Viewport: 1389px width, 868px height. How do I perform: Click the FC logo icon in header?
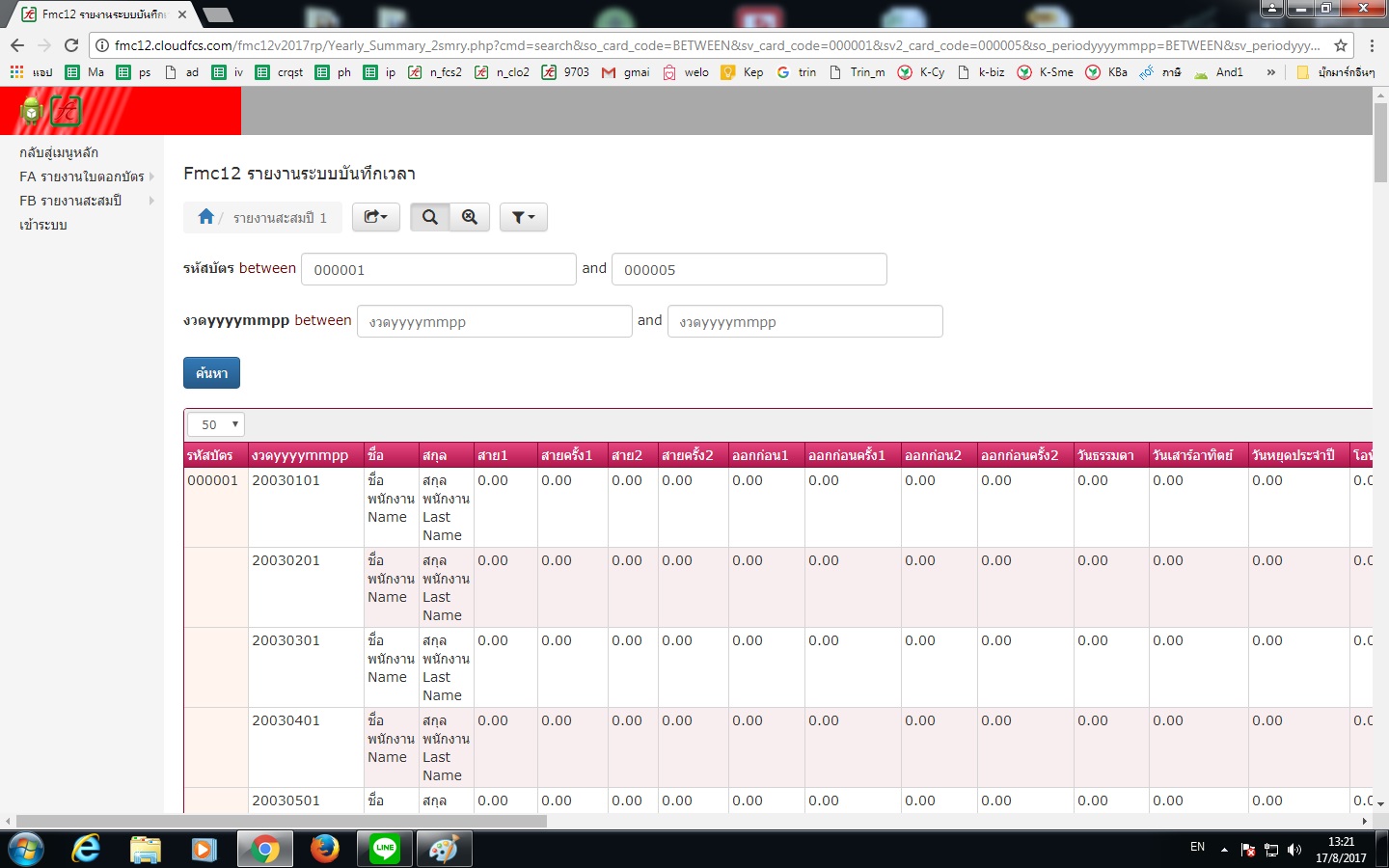[66, 112]
